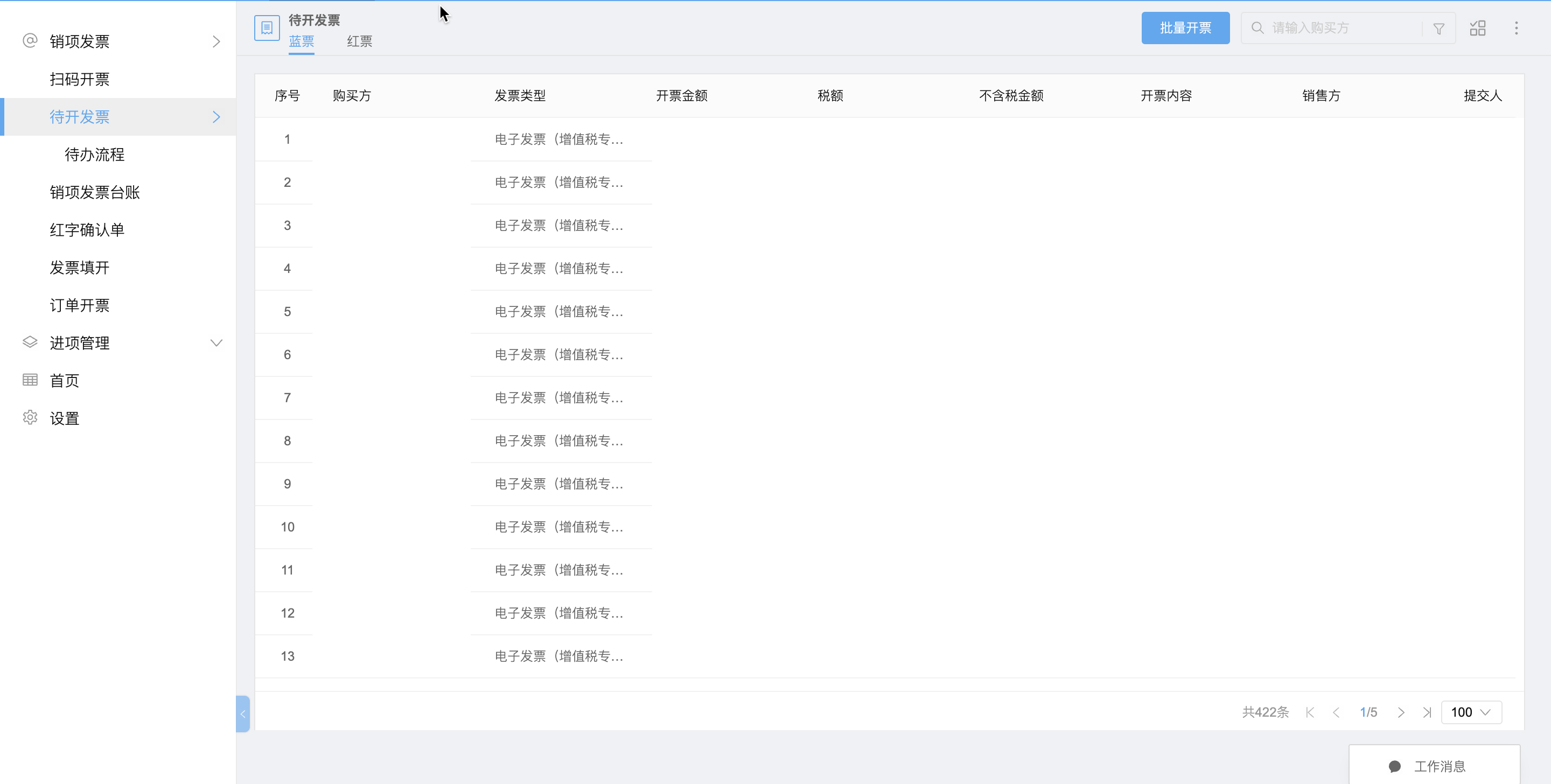Select the invoice type cell in row 13

(560, 656)
